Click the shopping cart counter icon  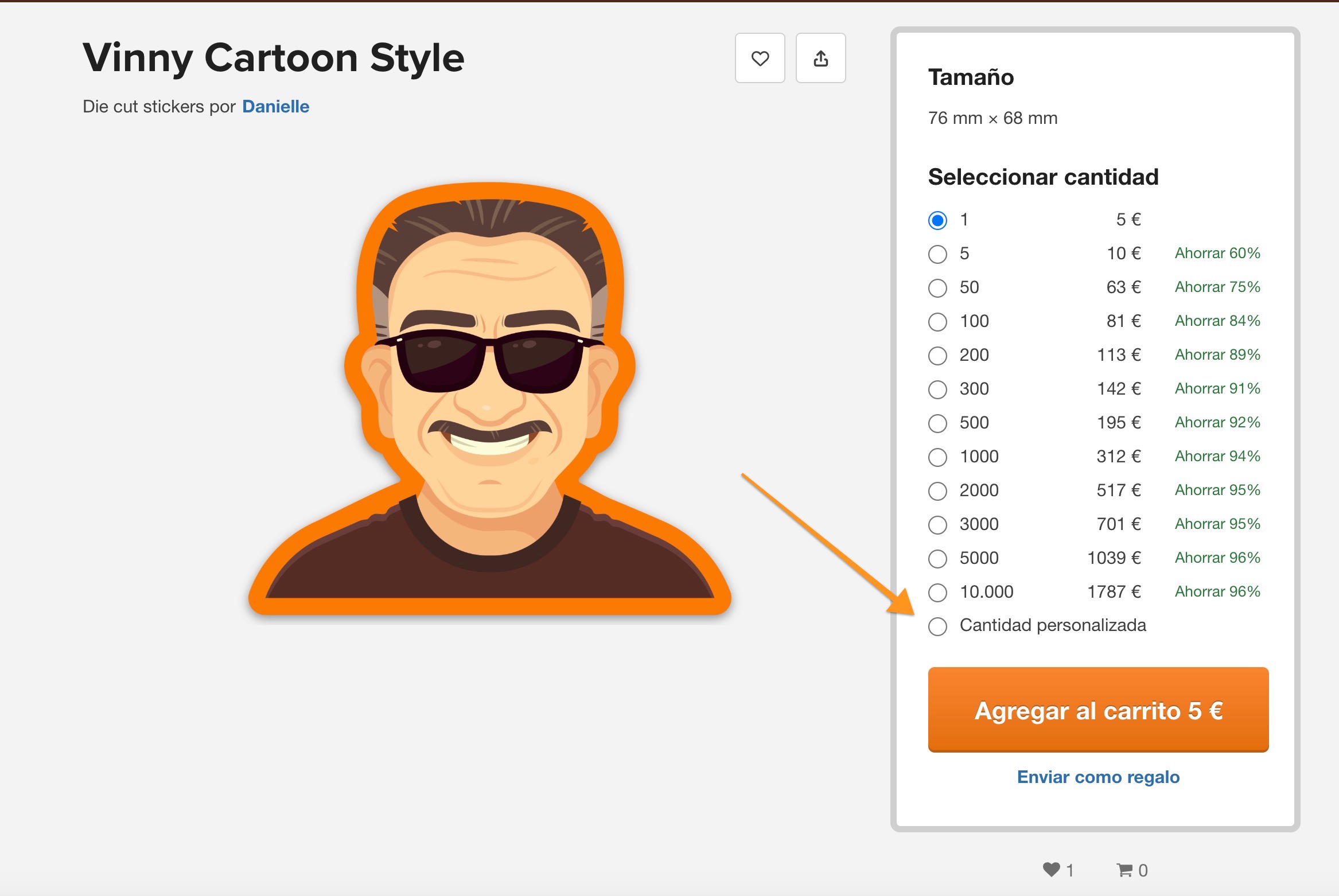1124,870
